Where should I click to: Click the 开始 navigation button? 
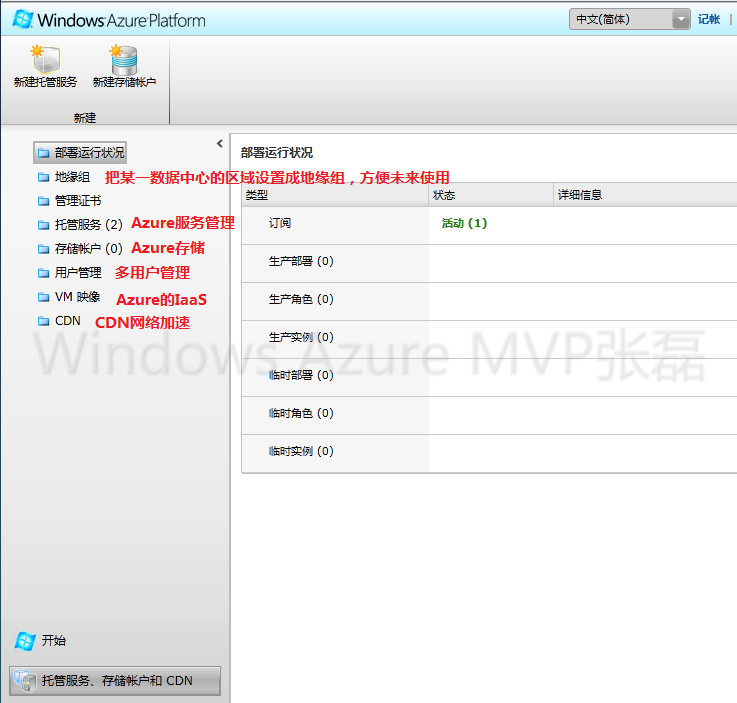pyautogui.click(x=53, y=640)
